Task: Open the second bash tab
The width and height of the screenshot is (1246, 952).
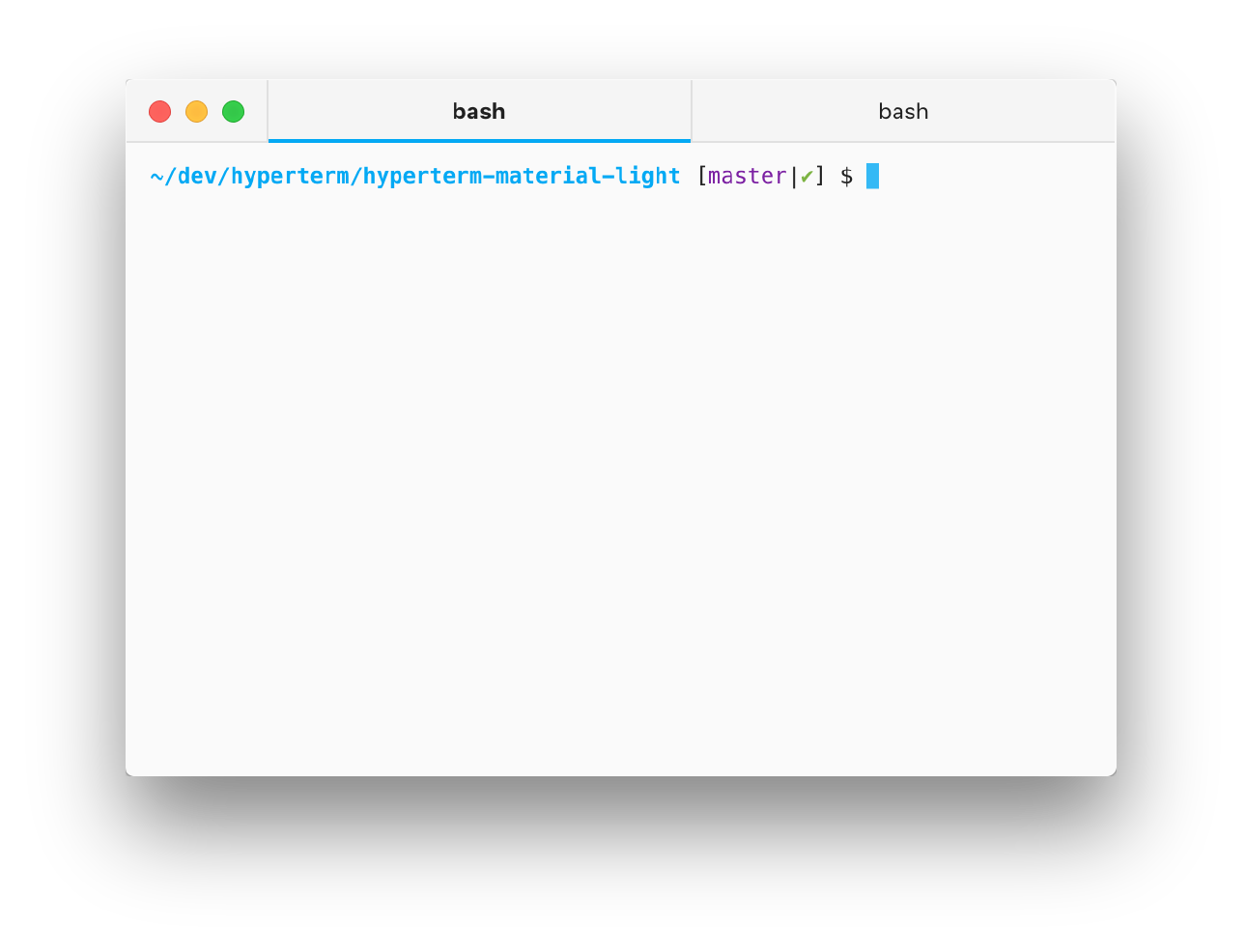Action: 903,111
